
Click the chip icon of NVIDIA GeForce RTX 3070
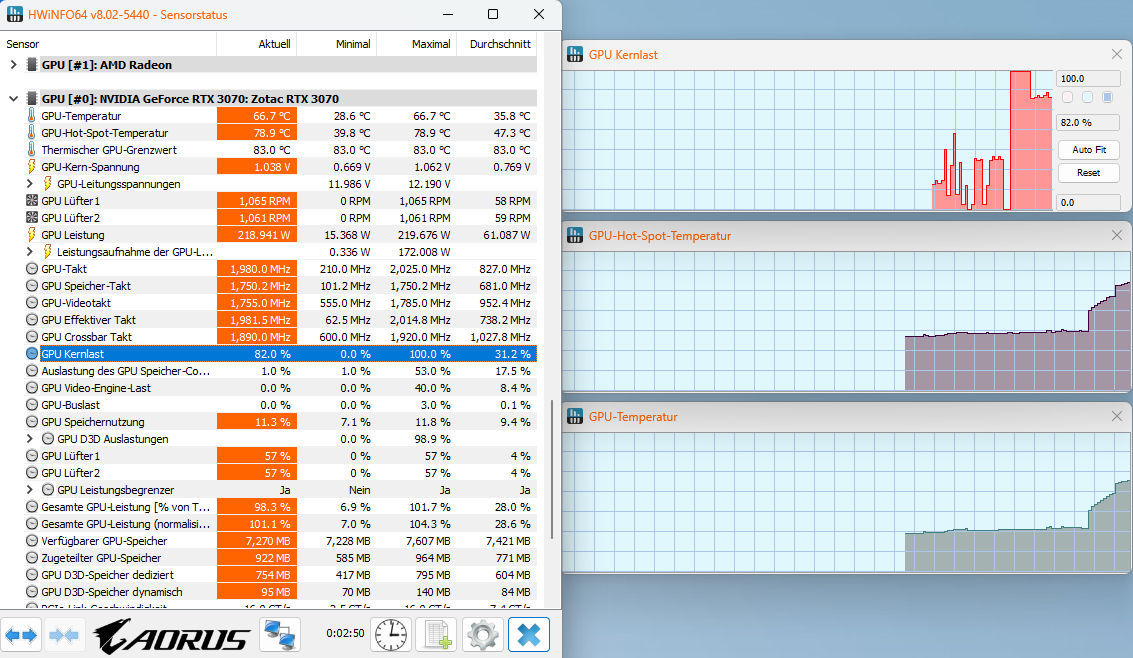pyautogui.click(x=32, y=98)
